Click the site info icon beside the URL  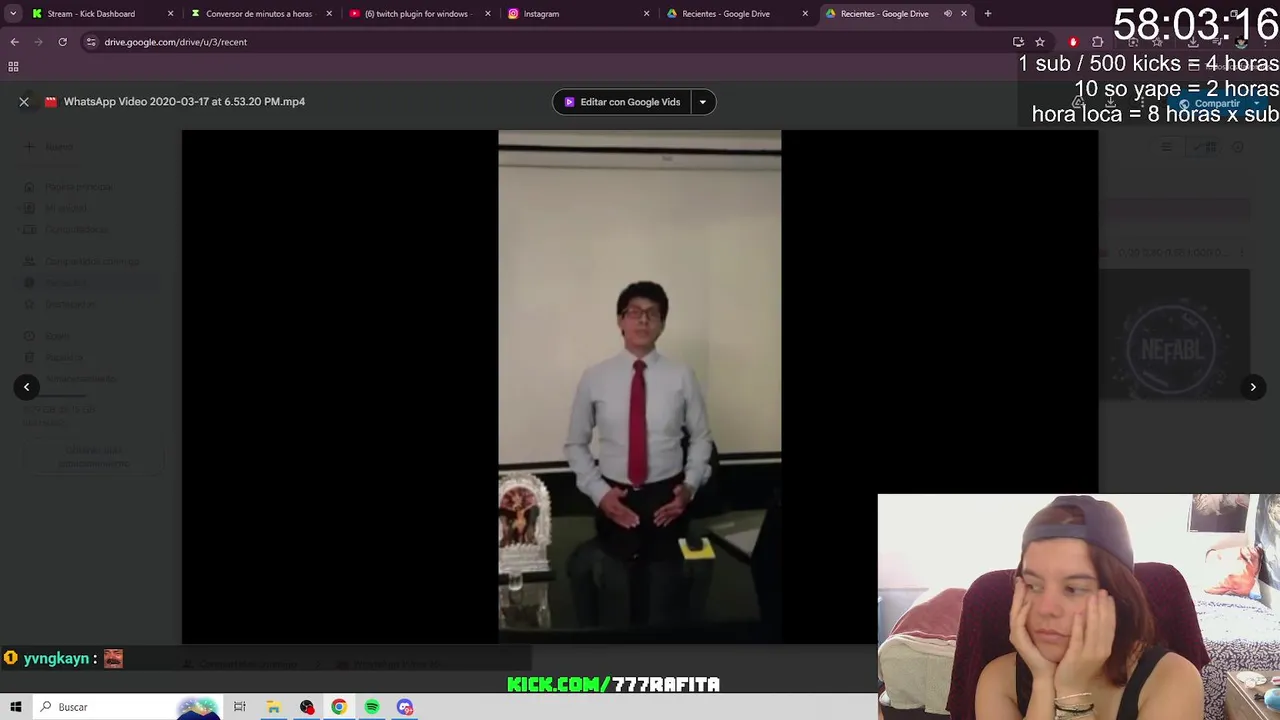coord(91,42)
